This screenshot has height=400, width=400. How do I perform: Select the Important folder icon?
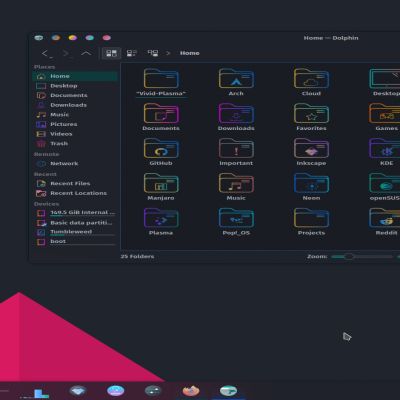(x=236, y=148)
